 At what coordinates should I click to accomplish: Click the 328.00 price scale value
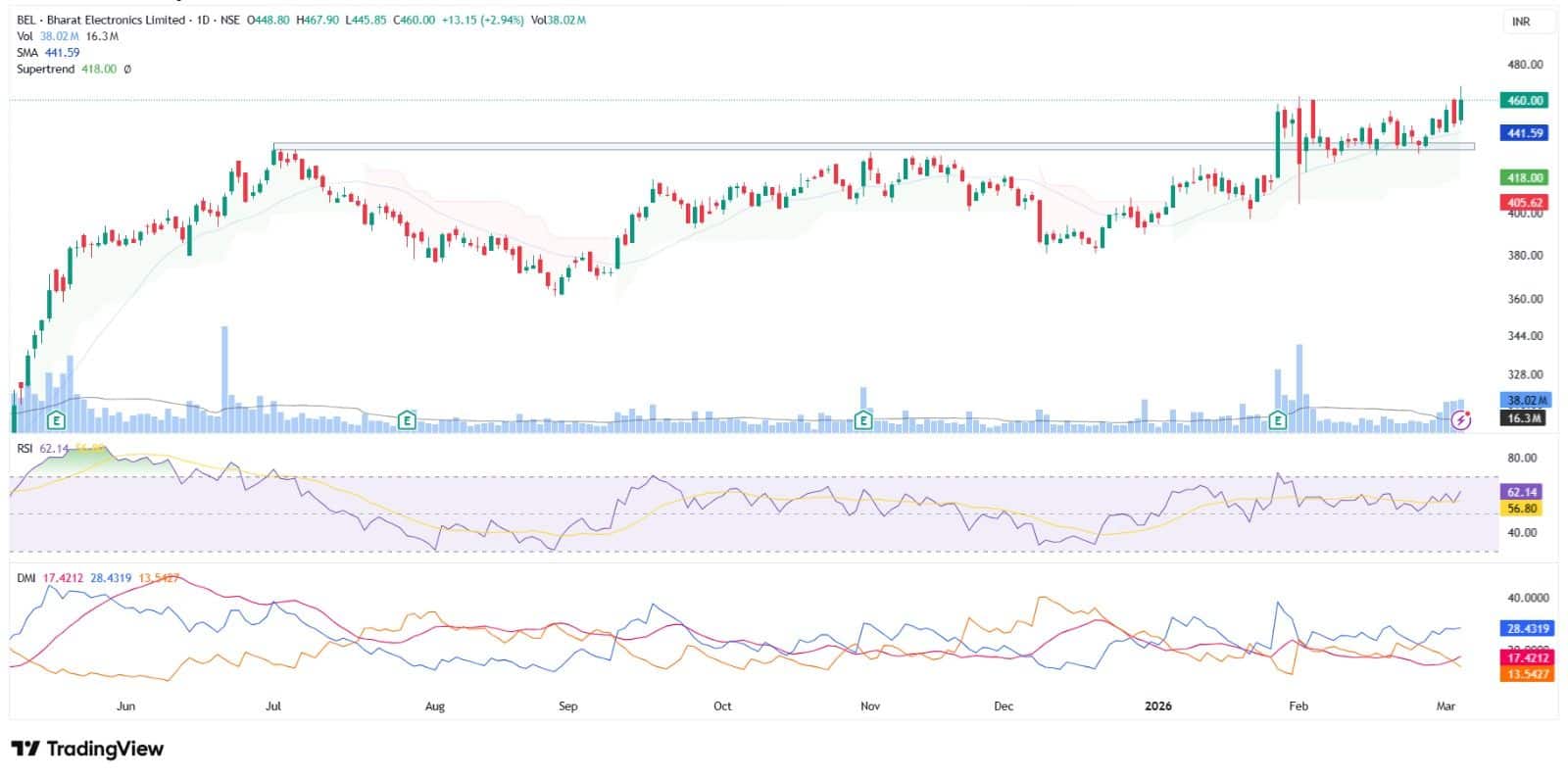[x=1525, y=374]
